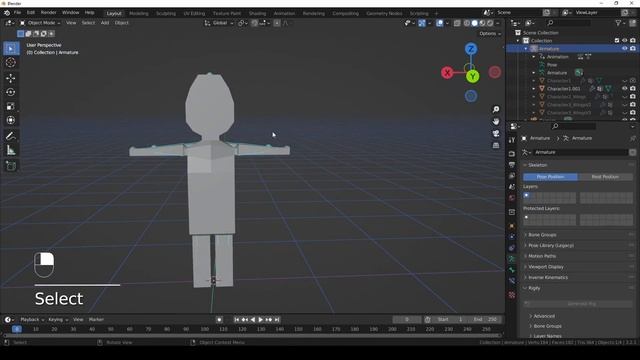Jump to the end frame
This screenshot has width=640, height=360.
(277, 320)
